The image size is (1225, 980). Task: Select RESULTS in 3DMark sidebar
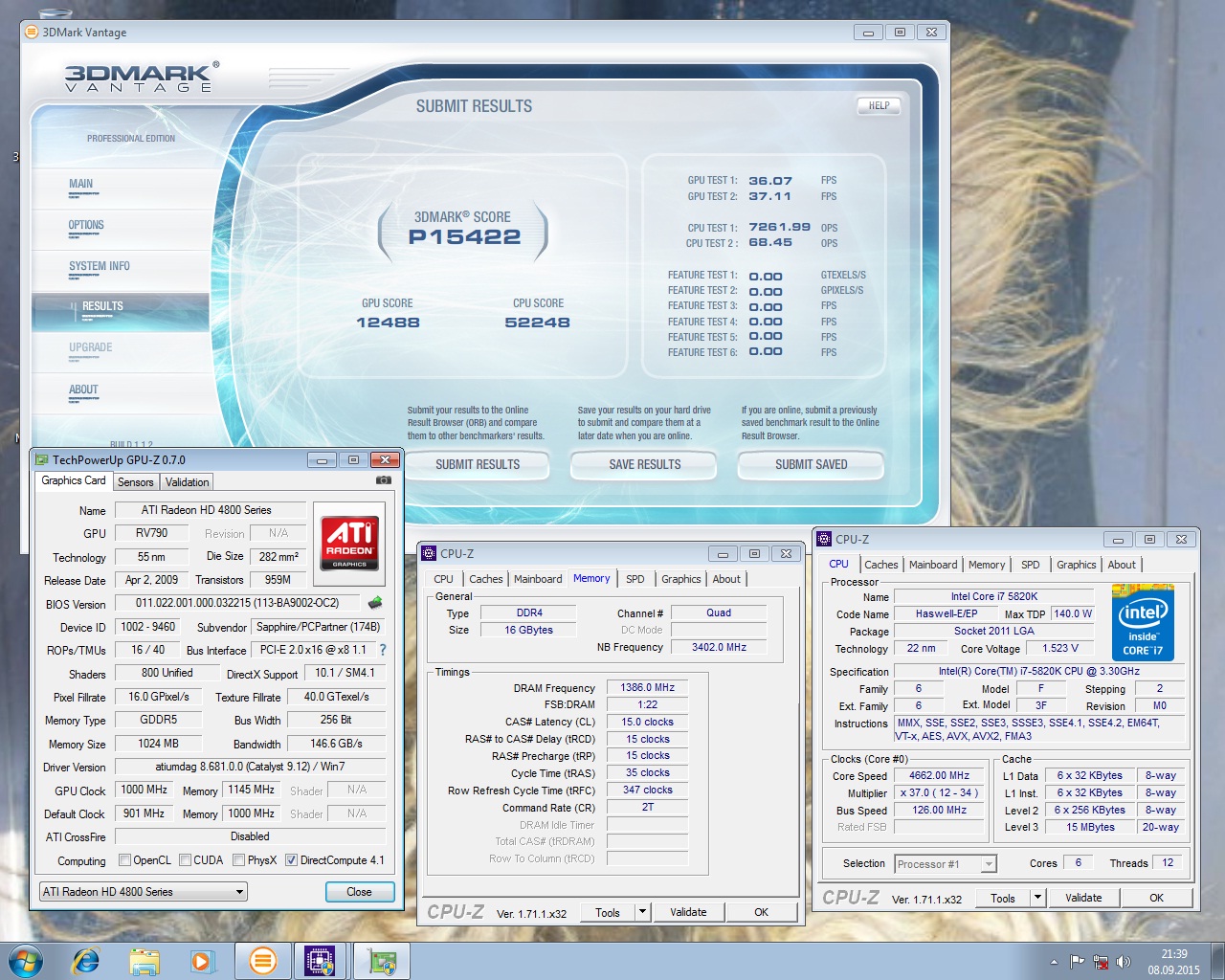coord(121,312)
